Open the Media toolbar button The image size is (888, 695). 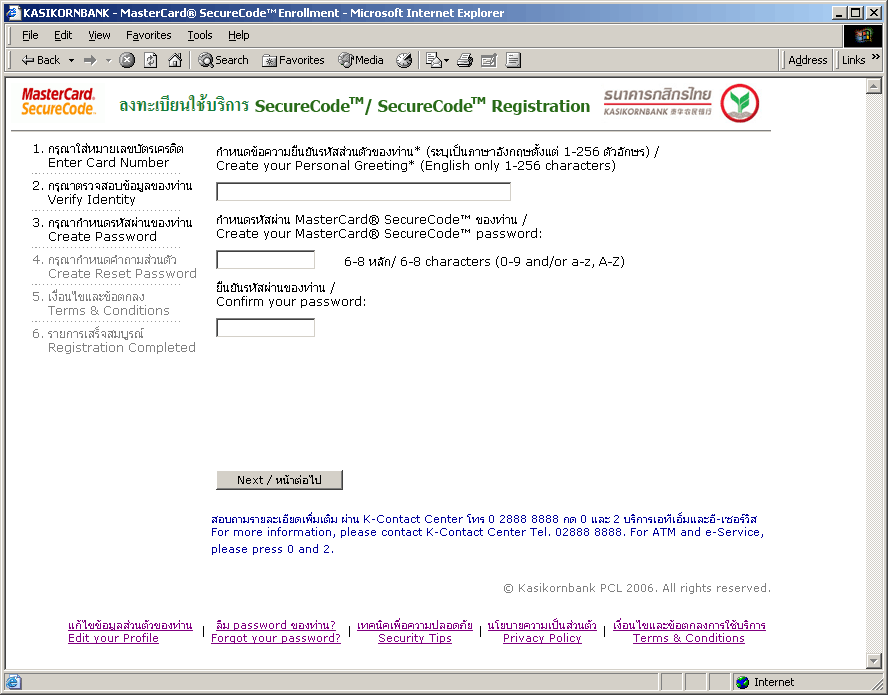[361, 60]
